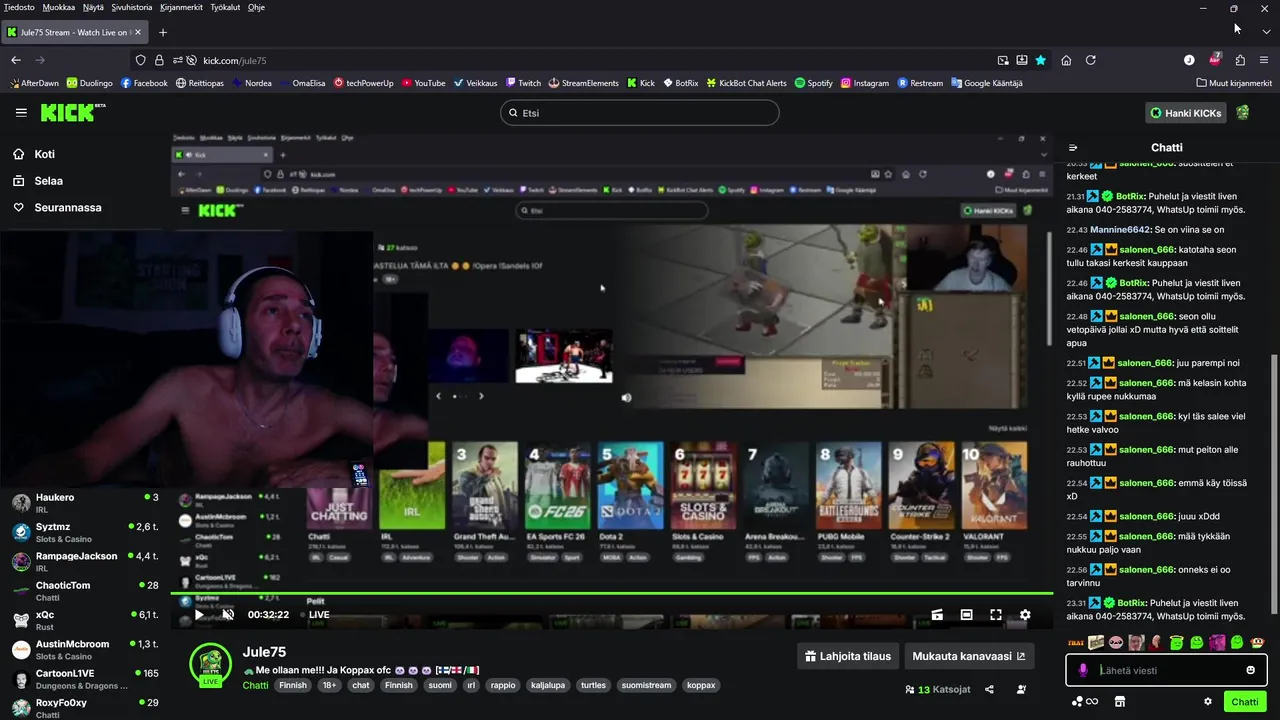Screen dimensions: 1280x720
Task: Toggle the bookmark star for this page
Action: pyautogui.click(x=1041, y=60)
